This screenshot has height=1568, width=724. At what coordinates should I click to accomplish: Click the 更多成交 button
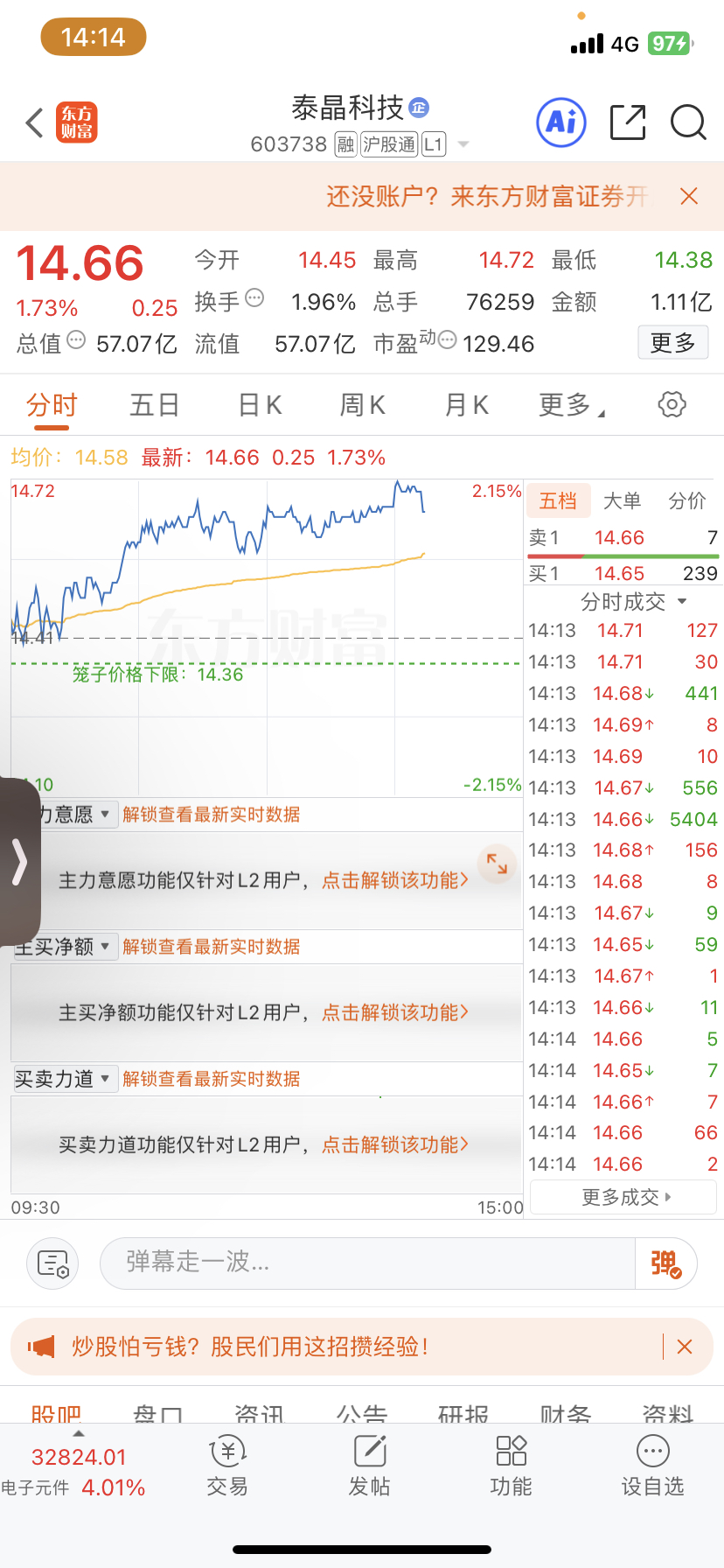[623, 1197]
